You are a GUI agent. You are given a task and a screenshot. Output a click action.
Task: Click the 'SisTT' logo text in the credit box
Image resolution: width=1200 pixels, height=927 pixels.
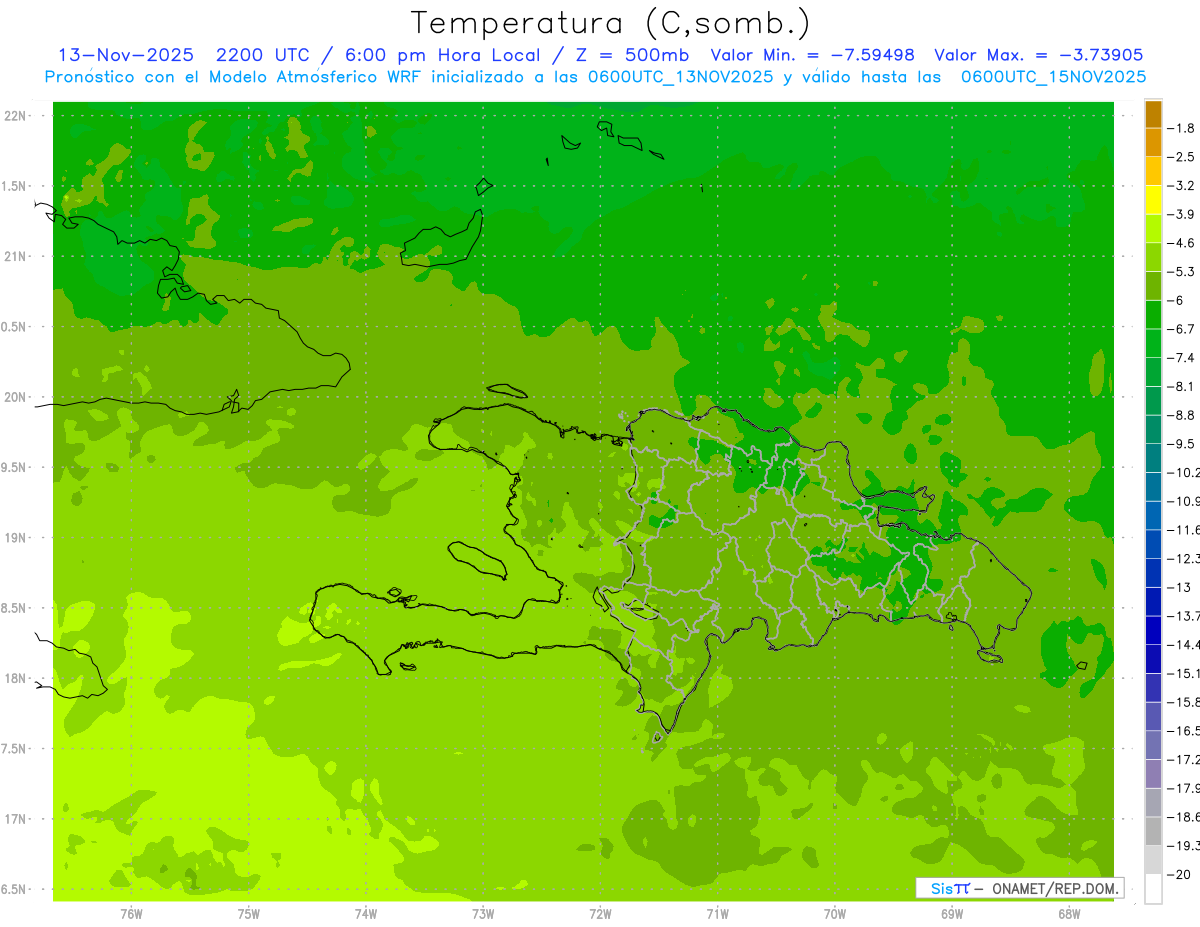click(x=949, y=888)
